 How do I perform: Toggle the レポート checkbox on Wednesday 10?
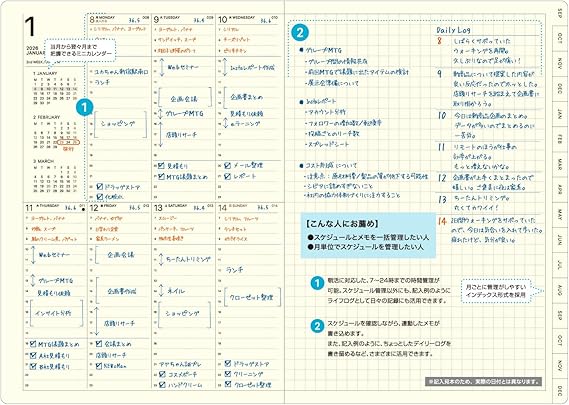click(228, 176)
